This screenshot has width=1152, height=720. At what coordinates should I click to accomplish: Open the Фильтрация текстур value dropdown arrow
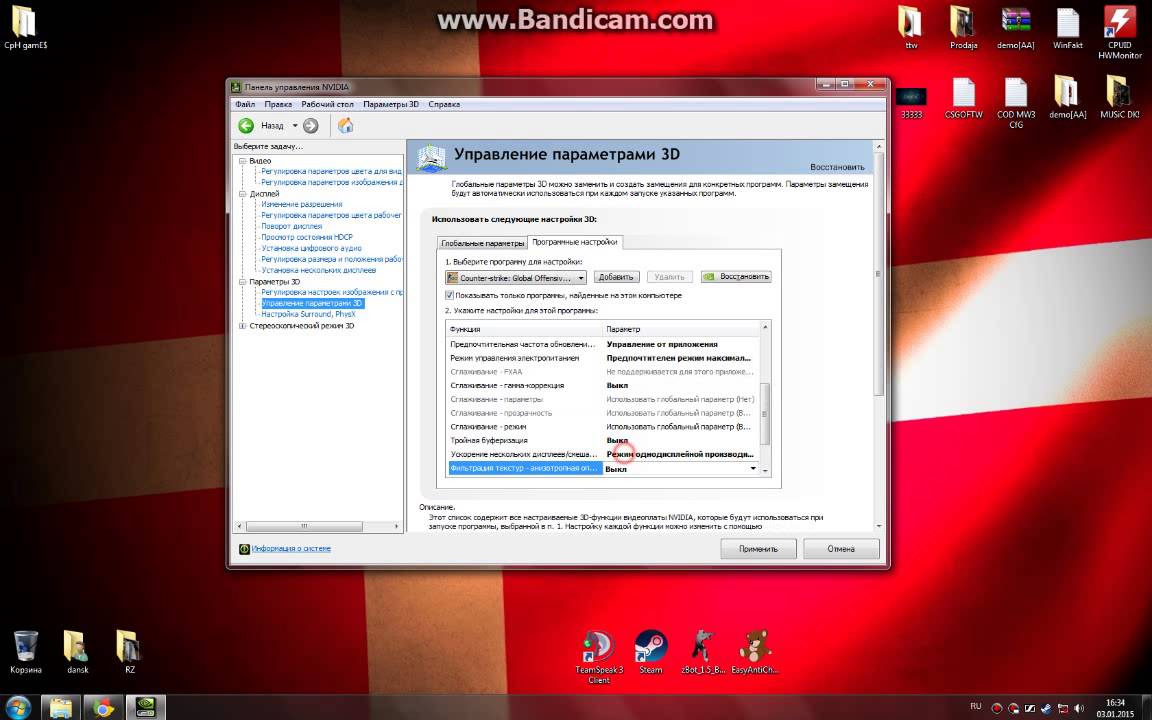point(753,469)
